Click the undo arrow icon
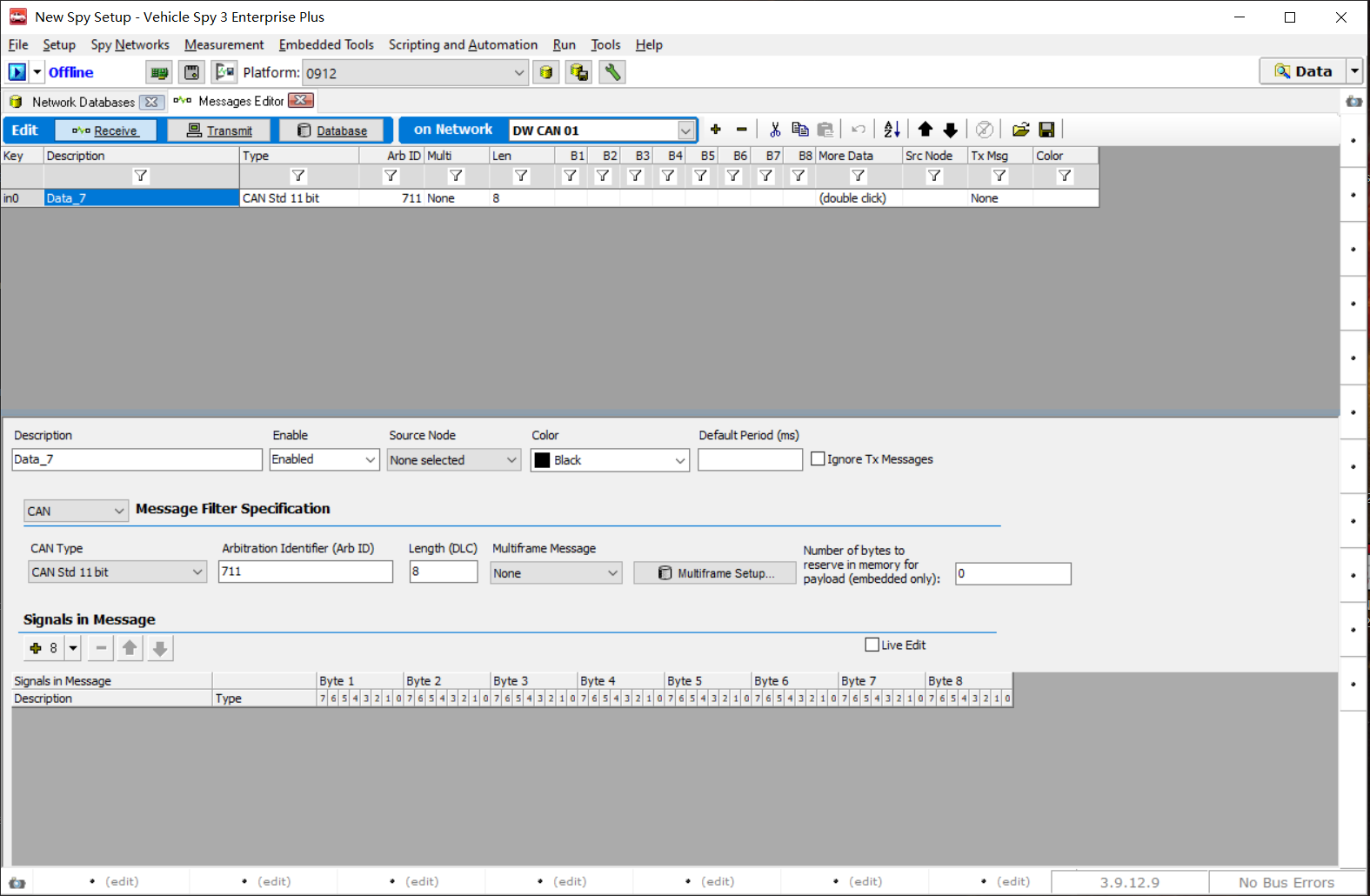1370x896 pixels. (x=859, y=130)
